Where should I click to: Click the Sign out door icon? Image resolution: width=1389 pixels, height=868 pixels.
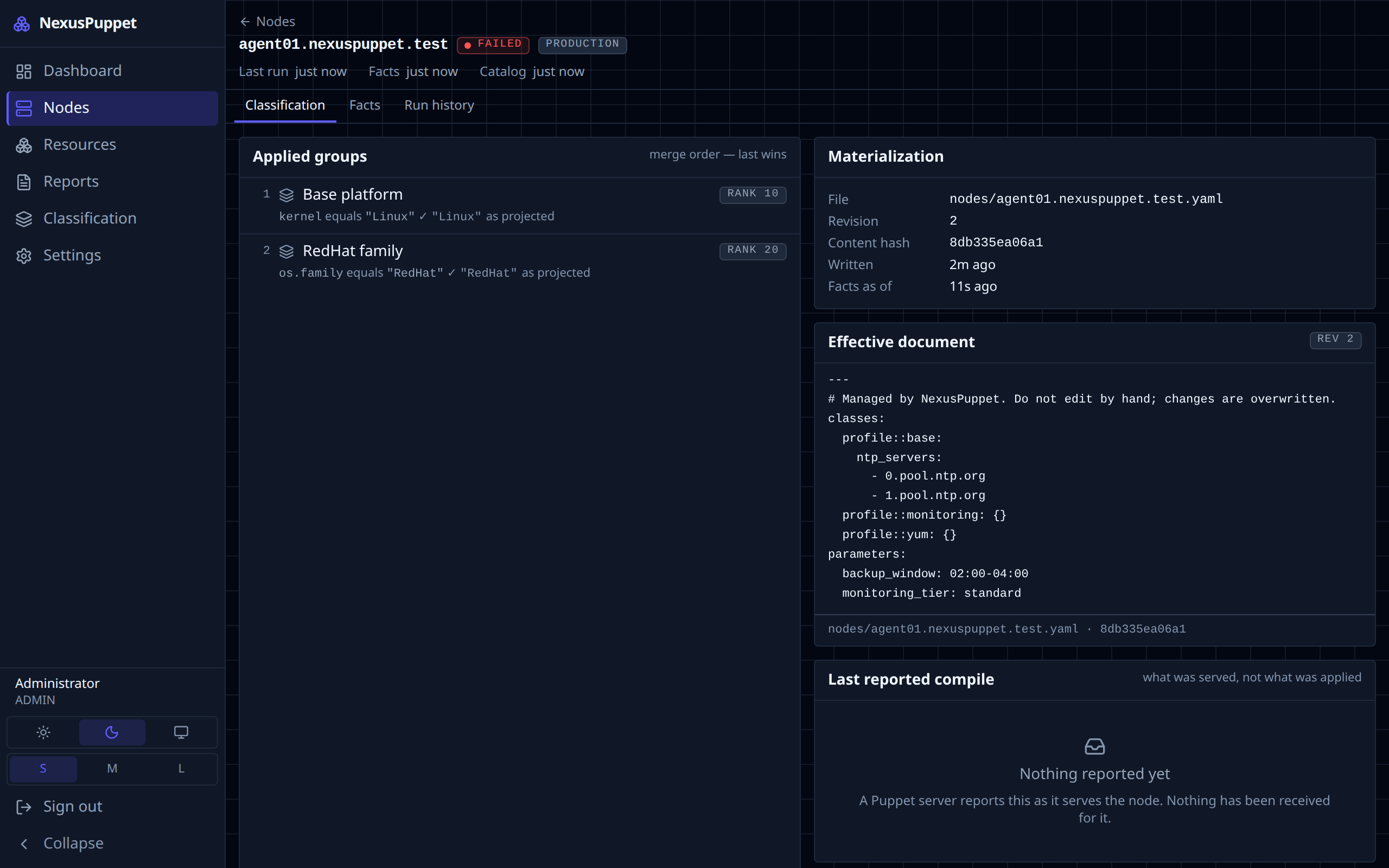point(23,807)
